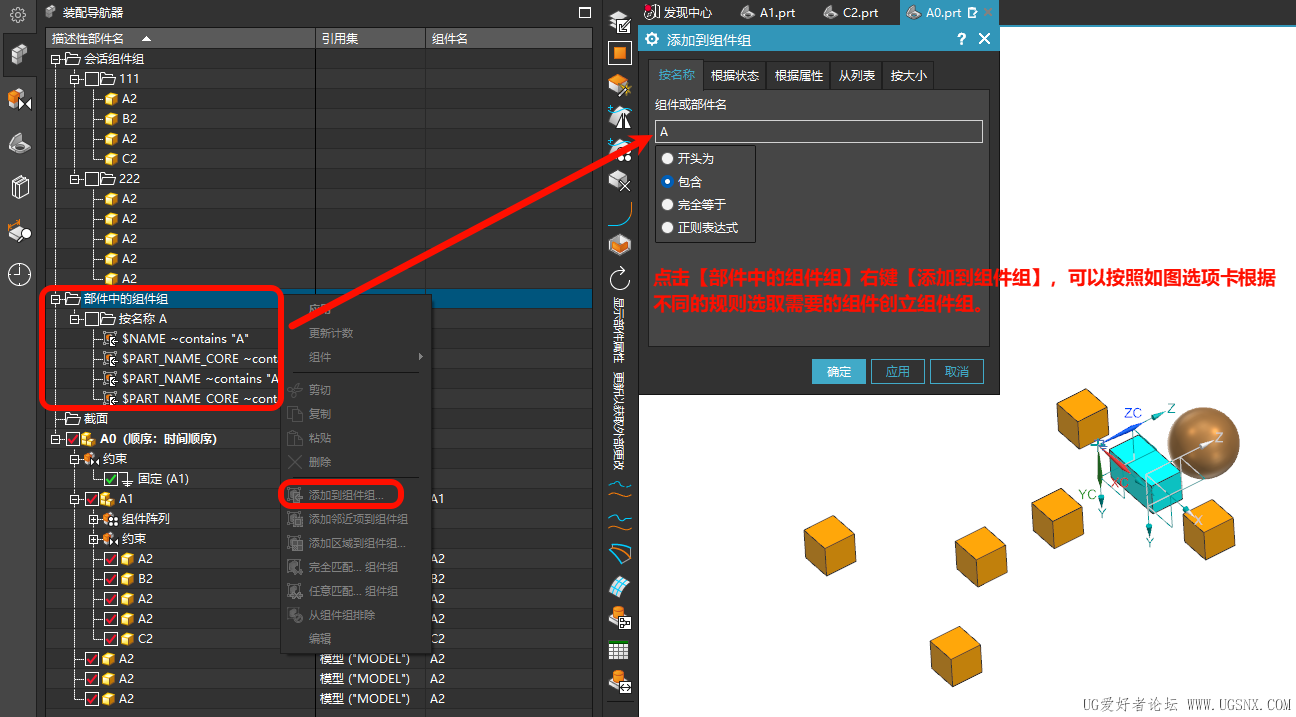1296x717 pixels.
Task: Select the 包含 radio option
Action: (x=668, y=181)
